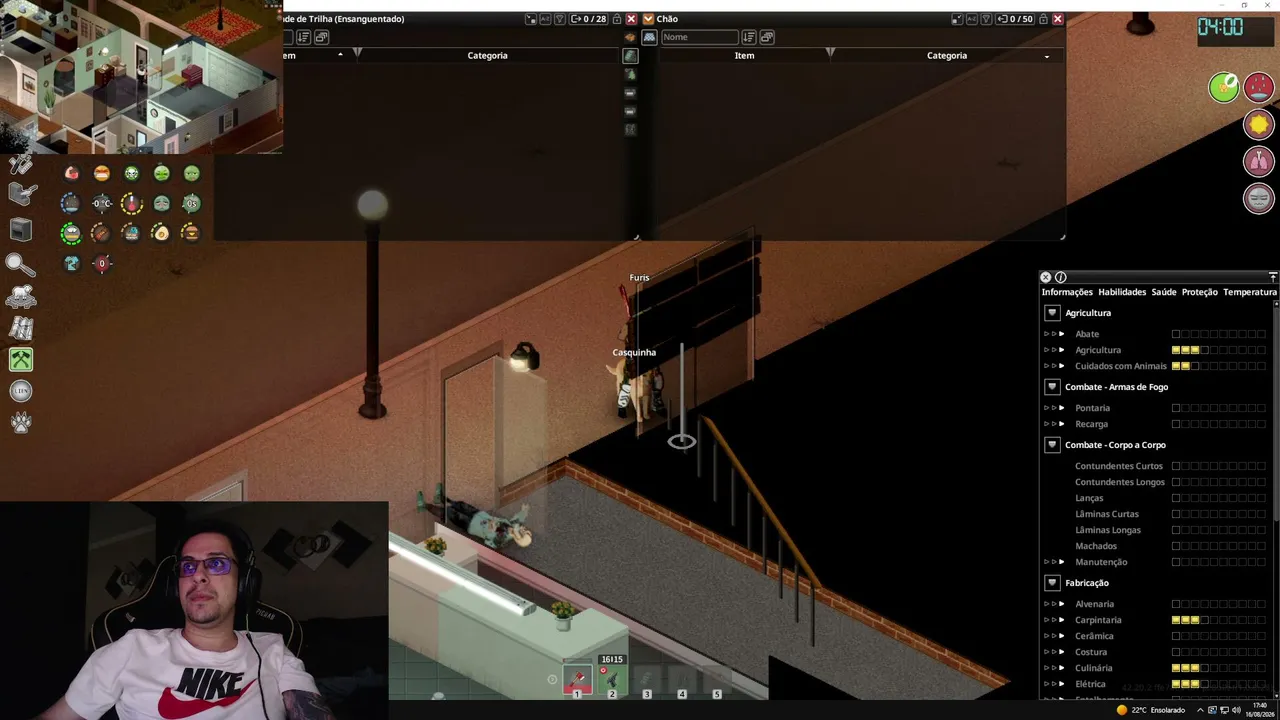Open the inventory tools icon at sidebar top
The image size is (1280, 720).
20,164
